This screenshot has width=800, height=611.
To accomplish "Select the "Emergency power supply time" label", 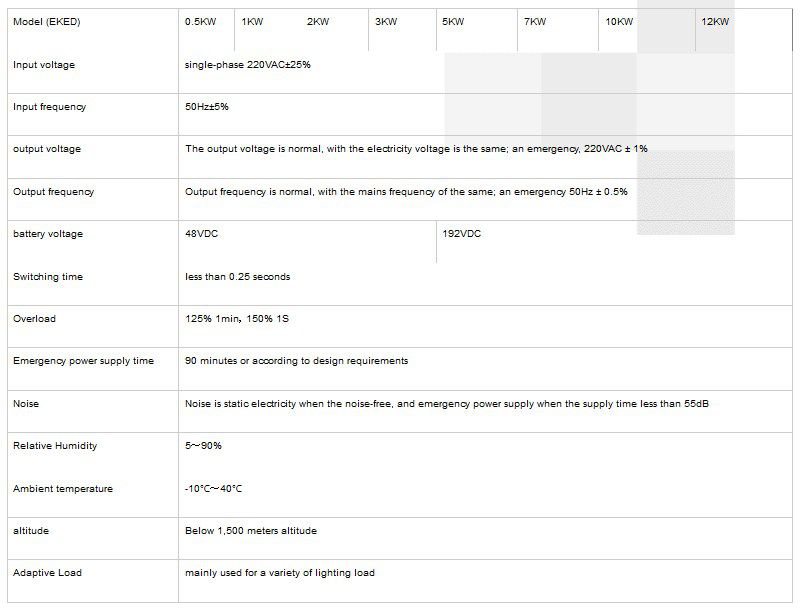I will tap(83, 361).
